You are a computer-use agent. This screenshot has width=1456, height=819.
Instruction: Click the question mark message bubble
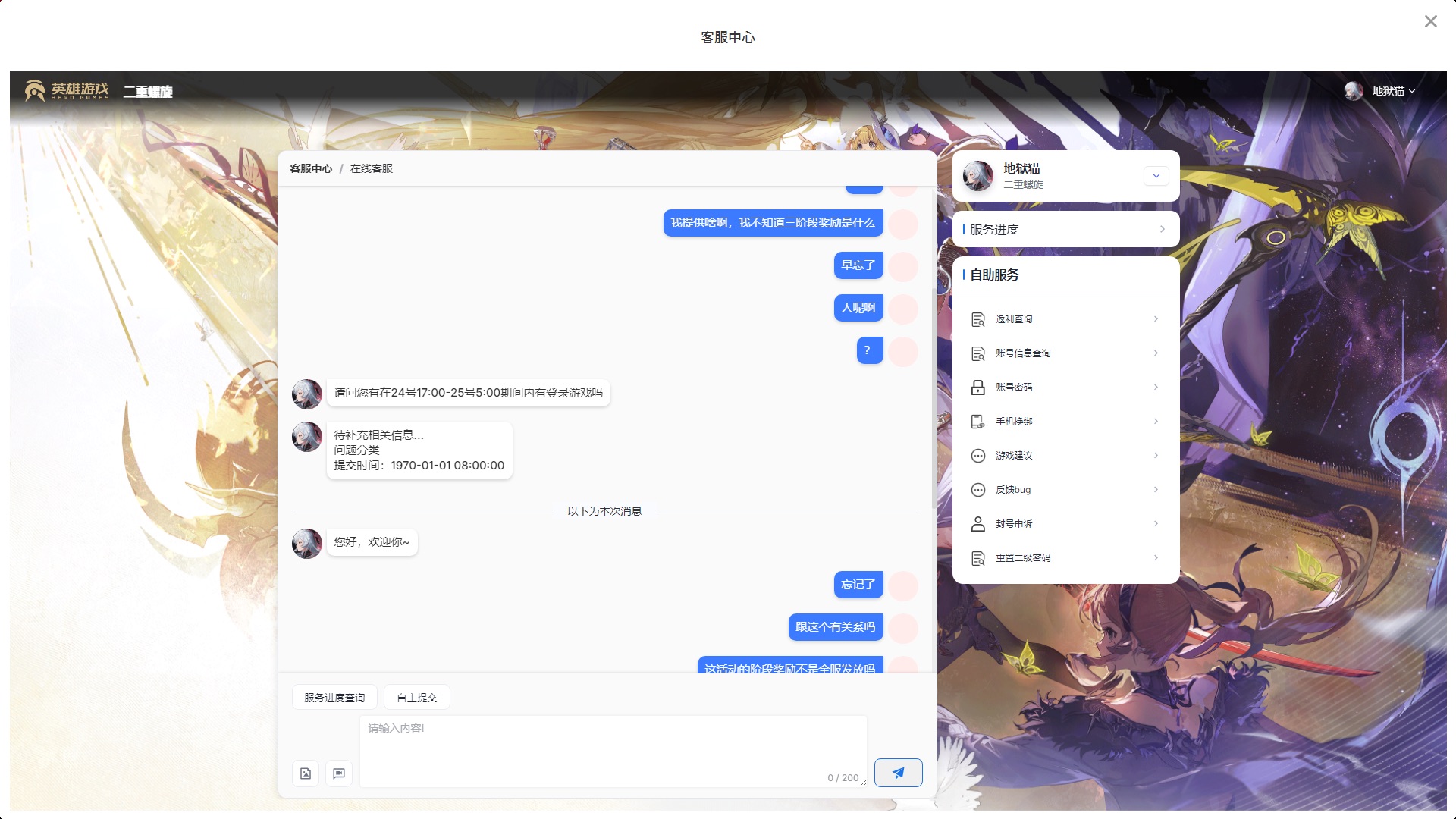pos(870,350)
